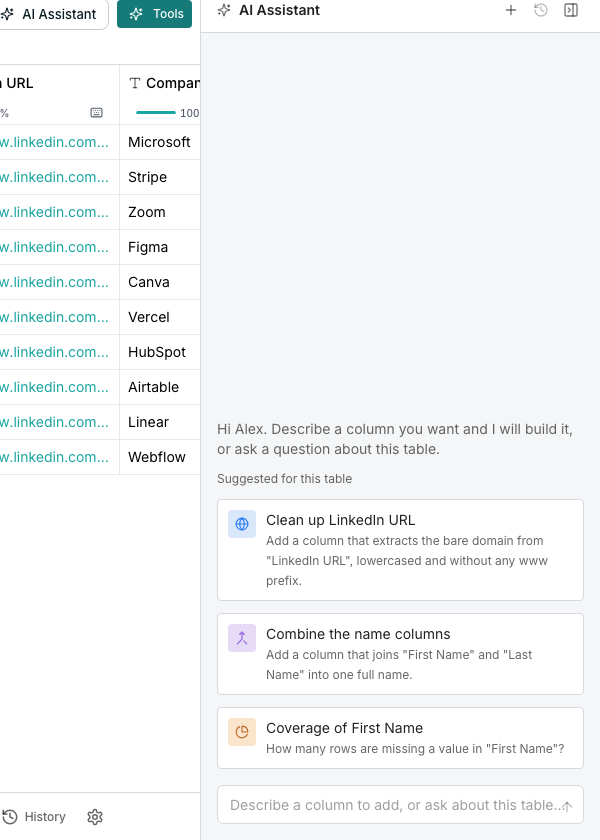Click the teal Tools button
This screenshot has width=600, height=840.
point(154,14)
